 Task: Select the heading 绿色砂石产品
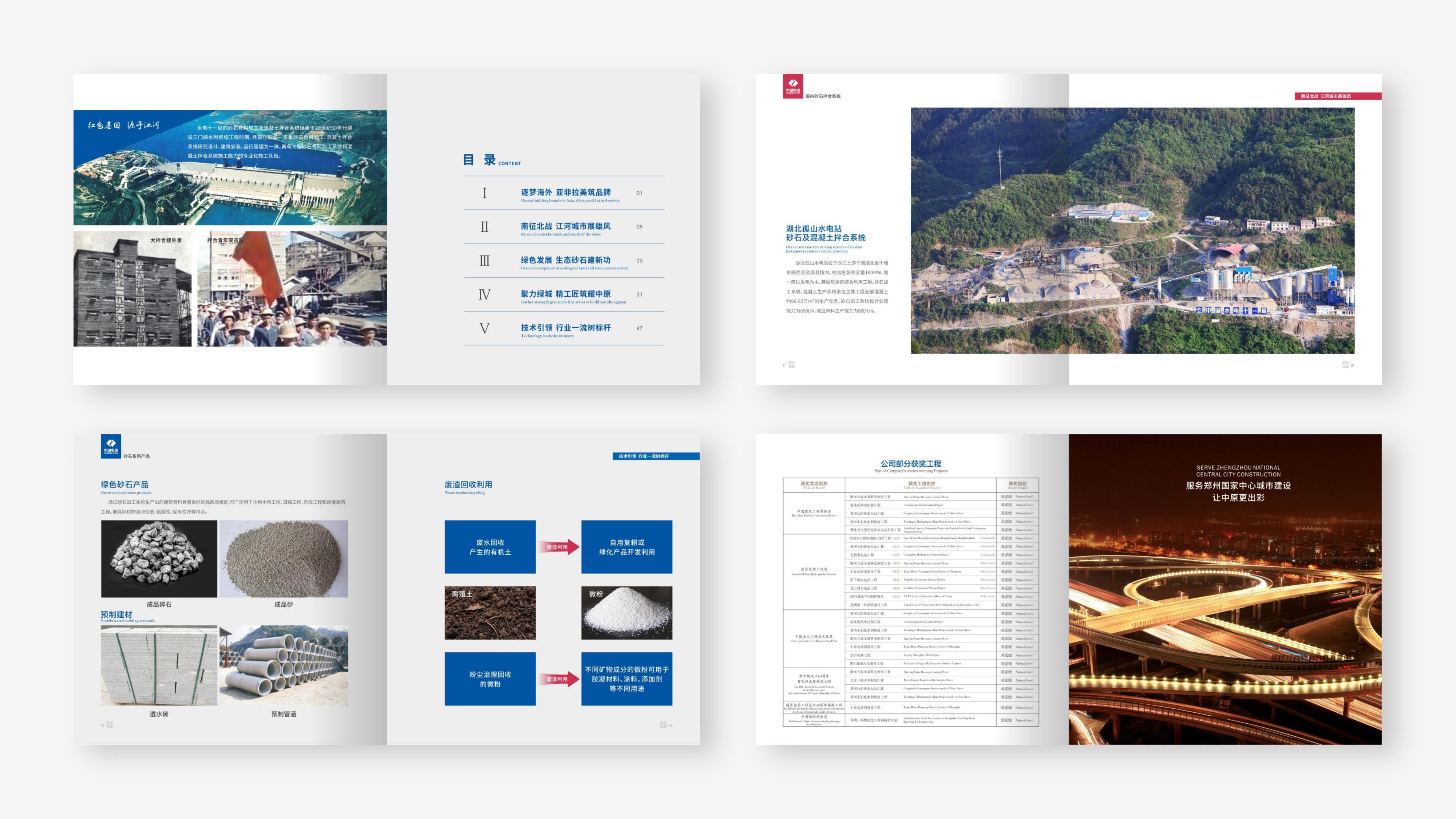[125, 484]
